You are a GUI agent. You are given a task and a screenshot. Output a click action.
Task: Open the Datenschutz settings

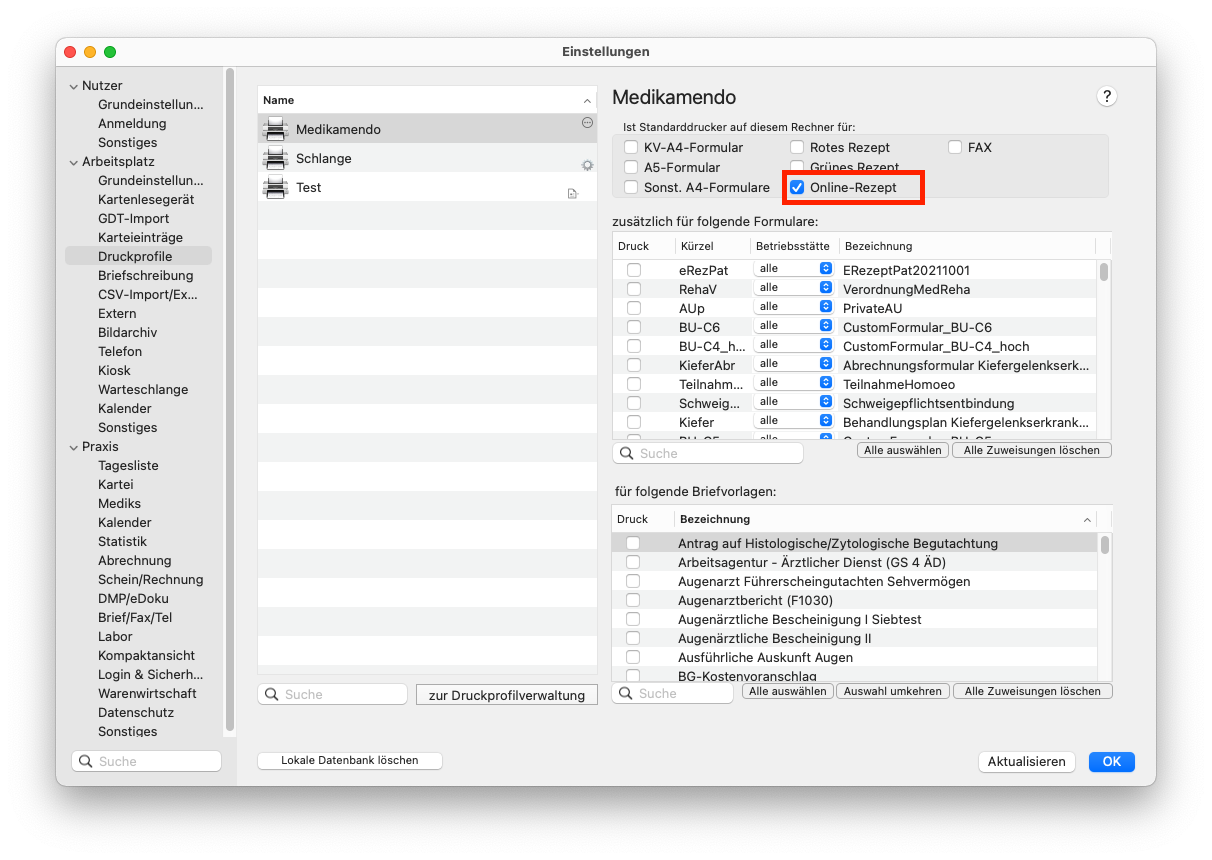tap(136, 712)
